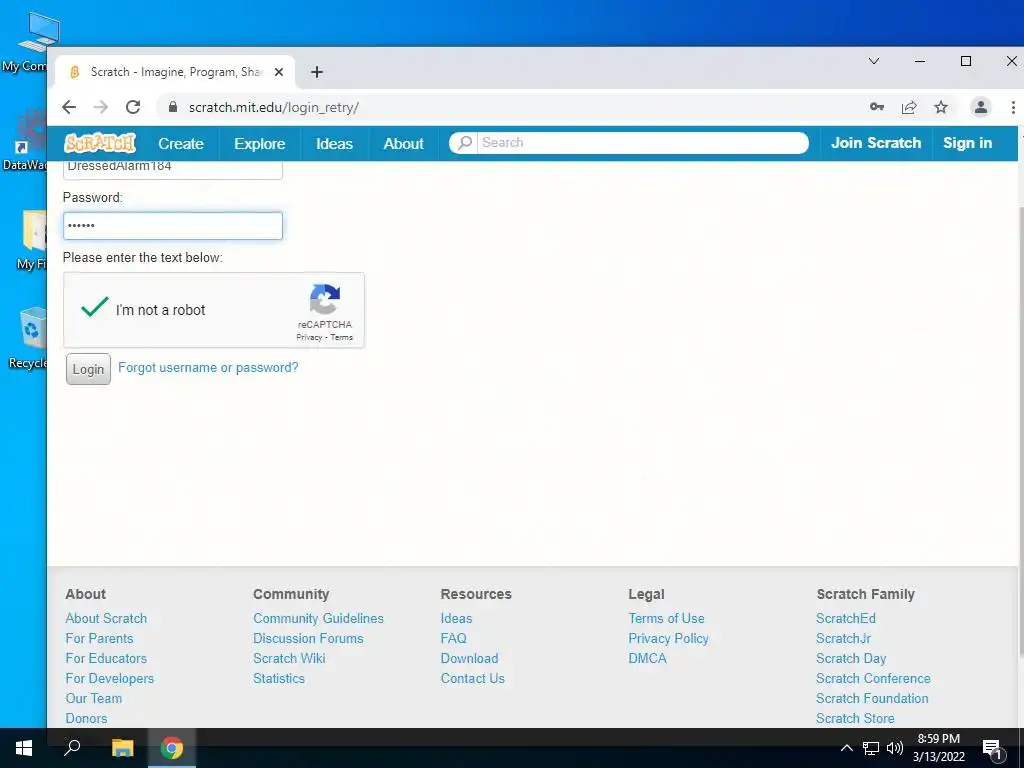Open the saved passwords key icon
The height and width of the screenshot is (768, 1024).
pyautogui.click(x=876, y=107)
